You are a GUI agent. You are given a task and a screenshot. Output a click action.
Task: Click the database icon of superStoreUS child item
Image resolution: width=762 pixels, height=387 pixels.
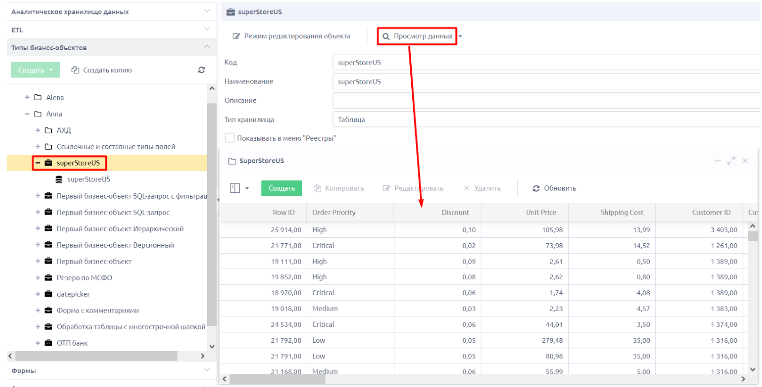click(59, 179)
